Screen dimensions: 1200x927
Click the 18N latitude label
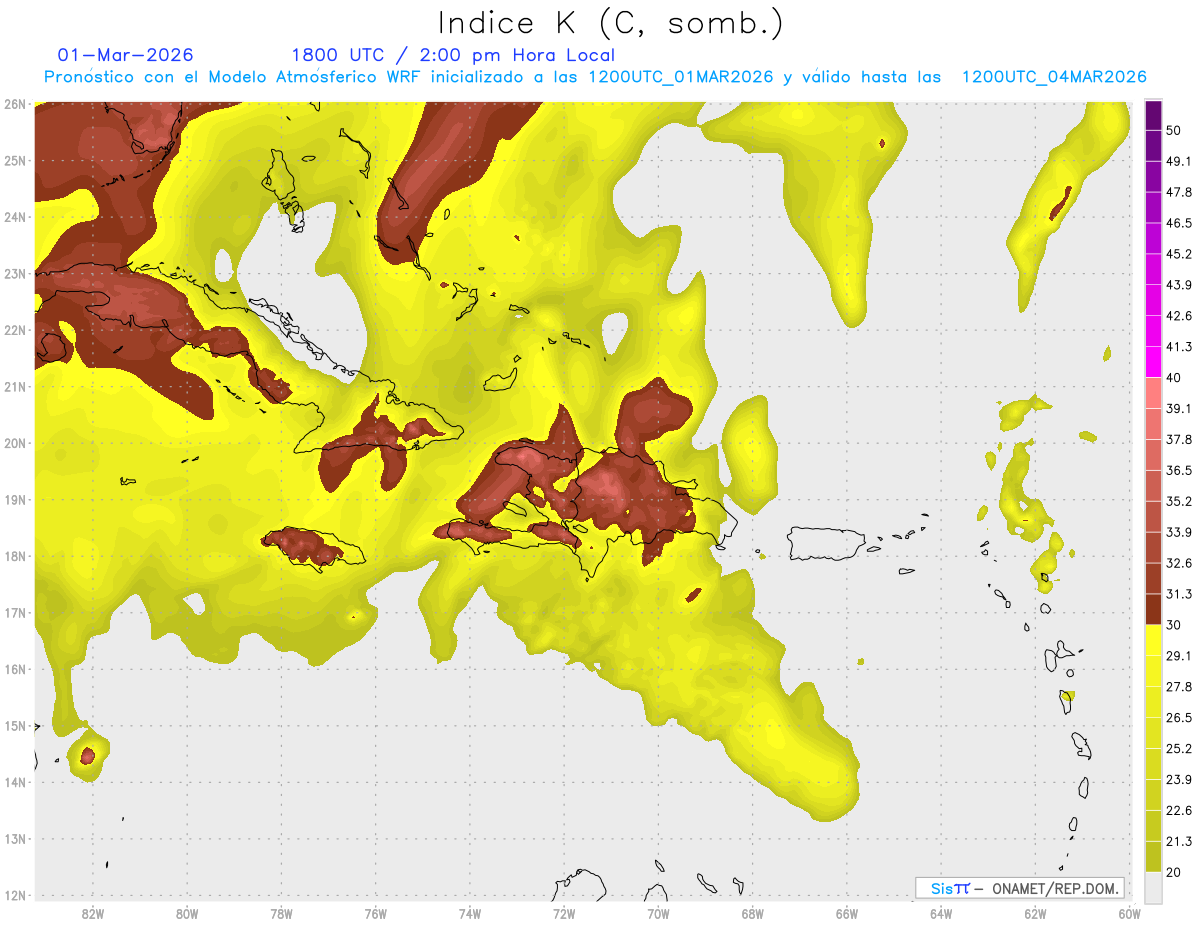coord(14,556)
